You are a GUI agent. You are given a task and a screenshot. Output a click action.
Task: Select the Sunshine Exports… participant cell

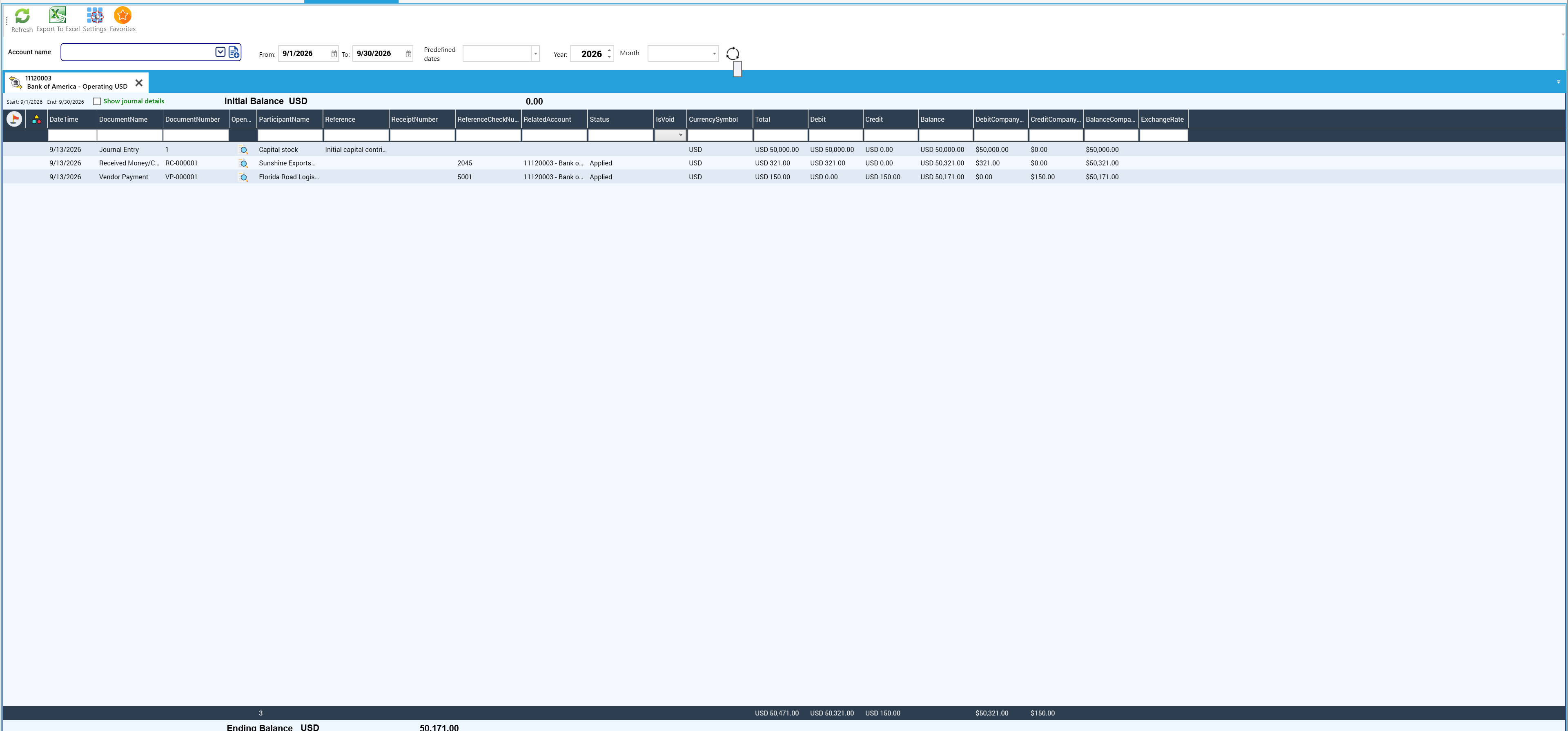point(290,163)
